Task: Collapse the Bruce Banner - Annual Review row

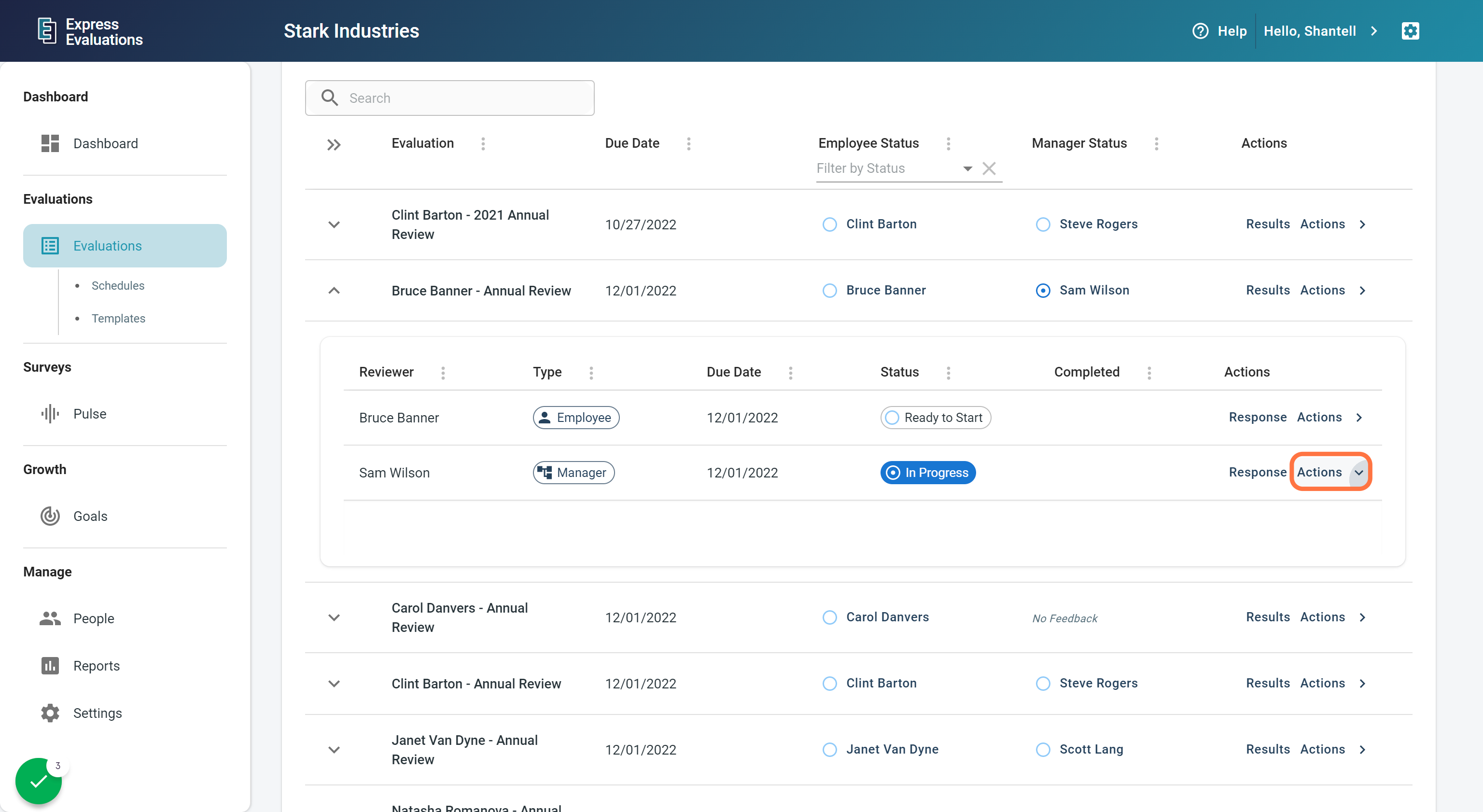Action: [x=334, y=291]
